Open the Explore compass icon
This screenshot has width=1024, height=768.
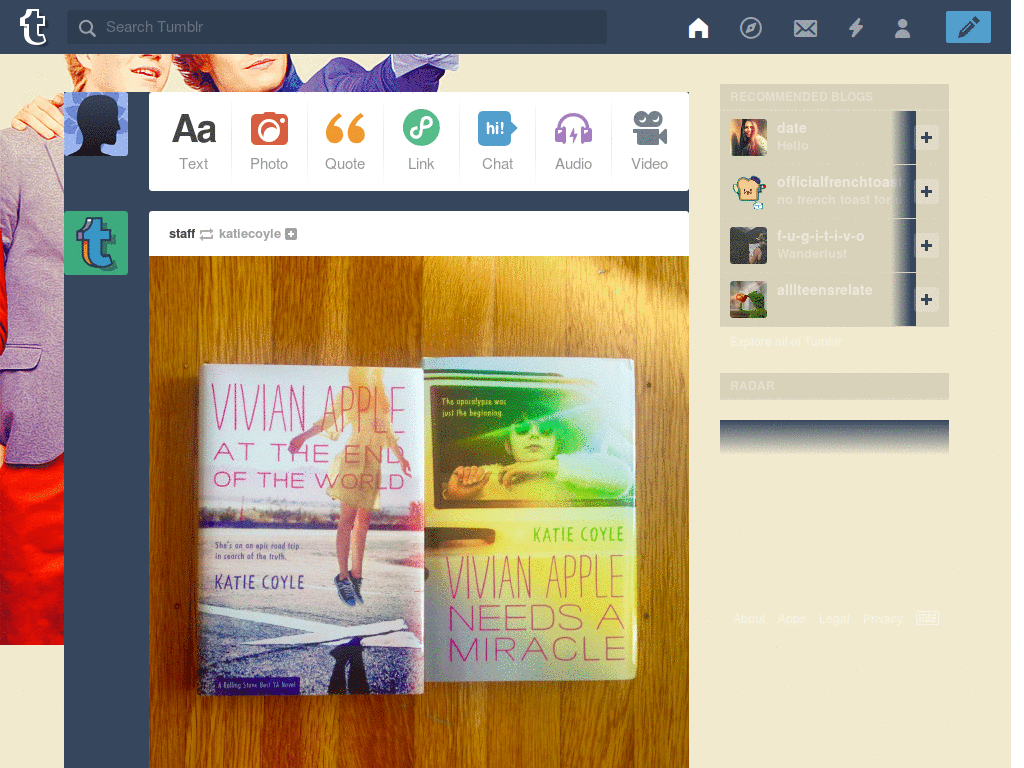click(x=750, y=27)
